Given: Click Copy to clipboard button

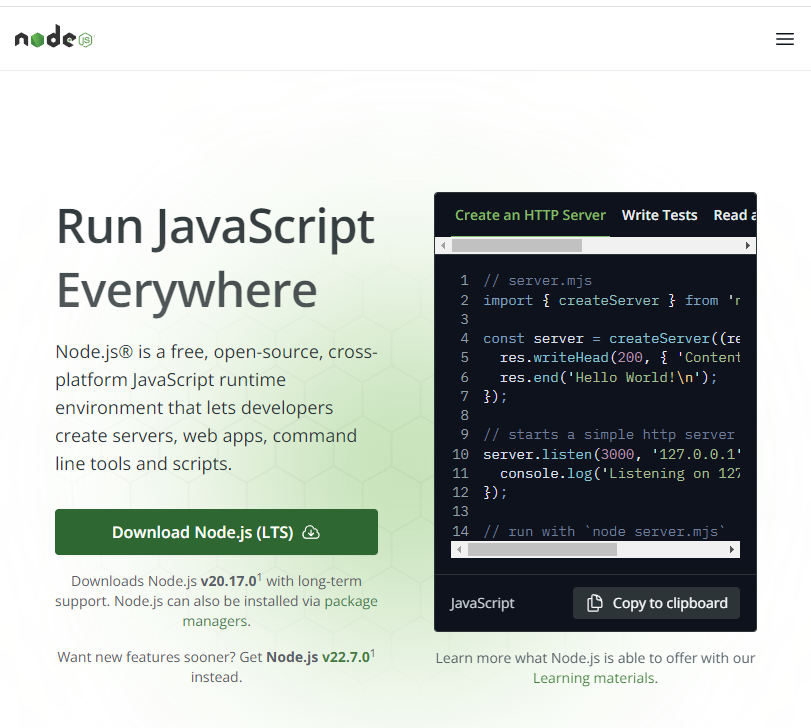Looking at the screenshot, I should click(656, 603).
